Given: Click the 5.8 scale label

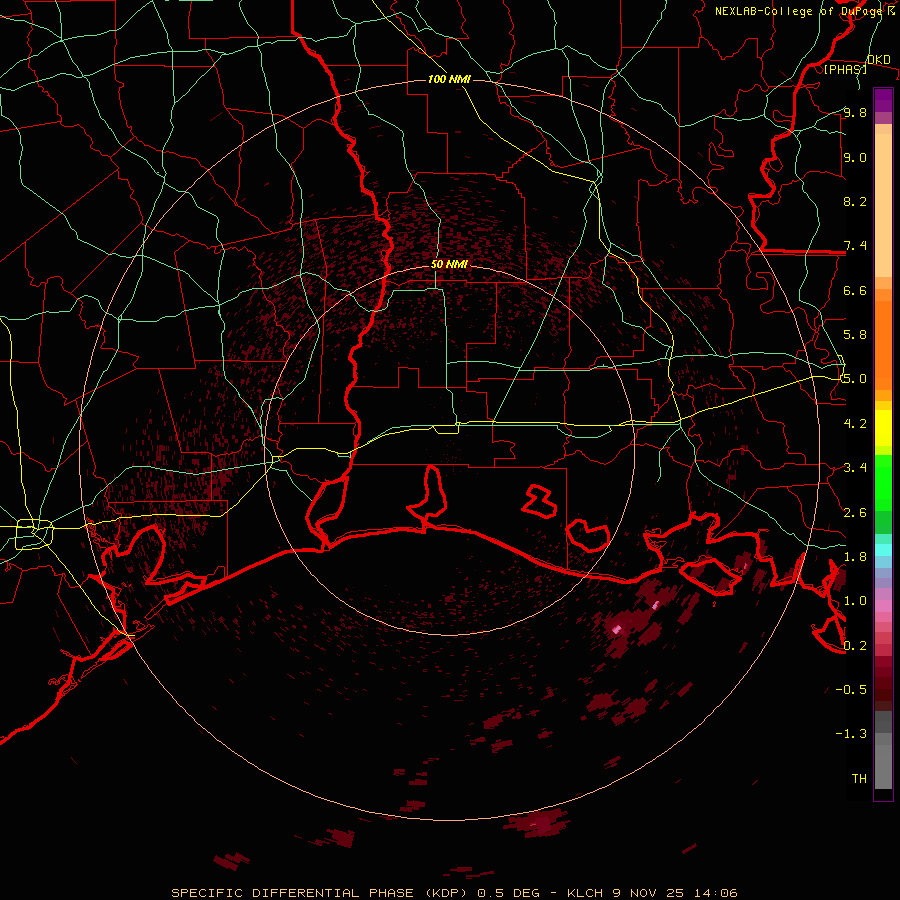Looking at the screenshot, I should [x=855, y=335].
